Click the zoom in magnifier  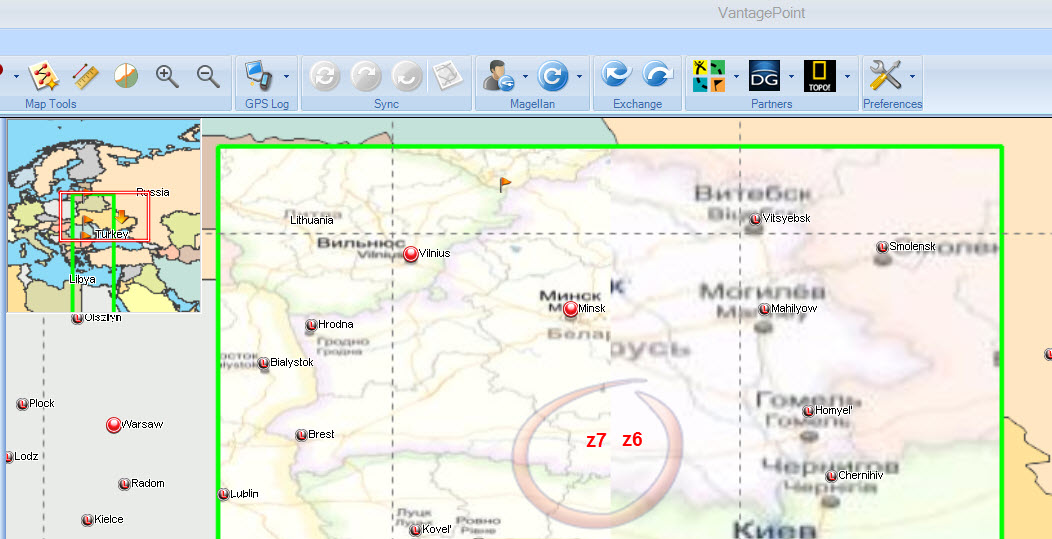point(167,76)
